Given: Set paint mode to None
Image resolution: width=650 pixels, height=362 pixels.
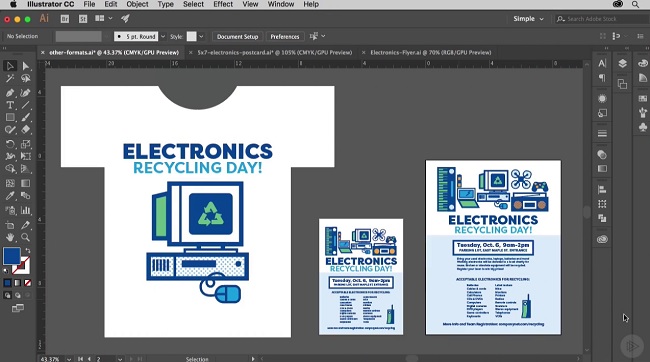Looking at the screenshot, I should [x=27, y=283].
